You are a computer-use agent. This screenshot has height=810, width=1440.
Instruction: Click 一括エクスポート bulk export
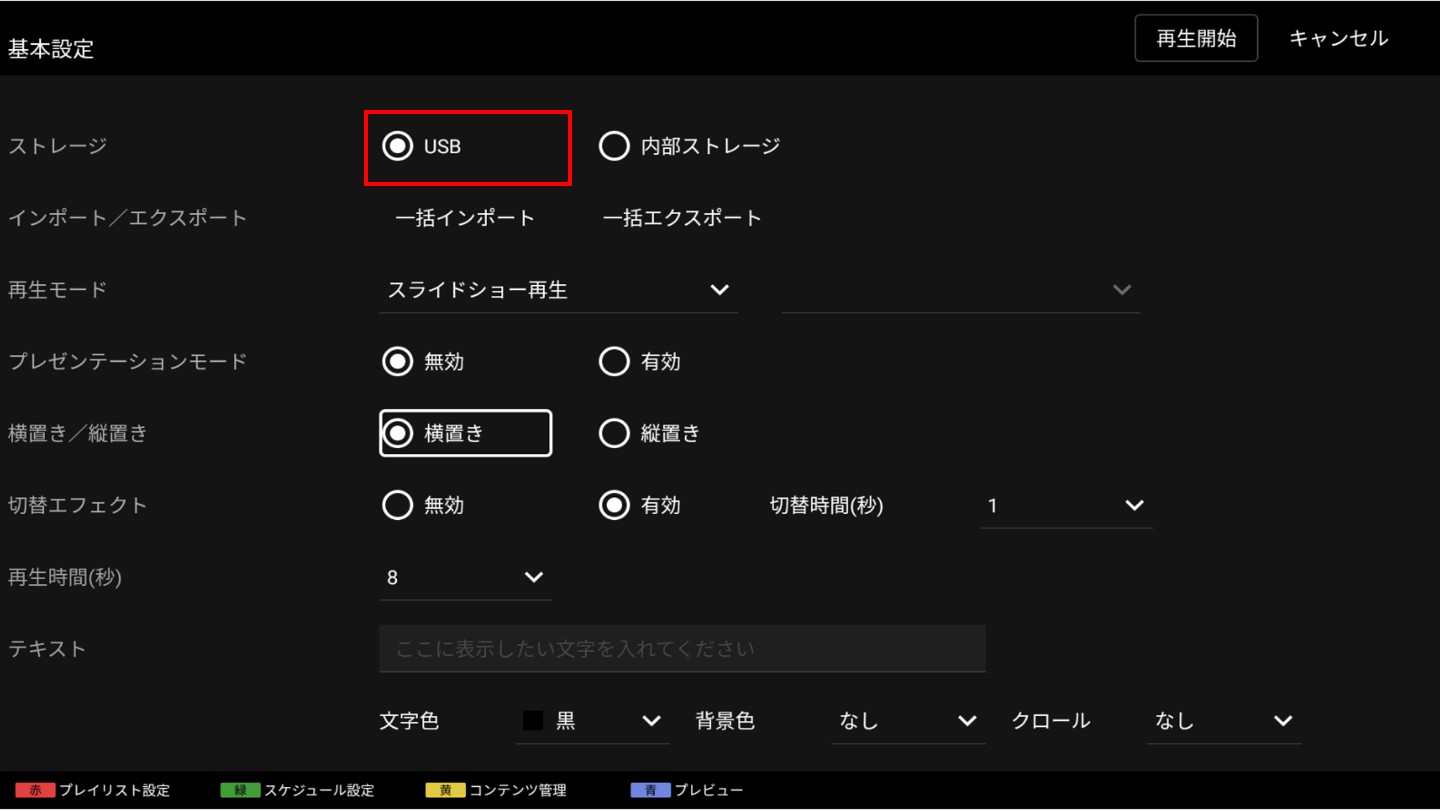tap(682, 218)
